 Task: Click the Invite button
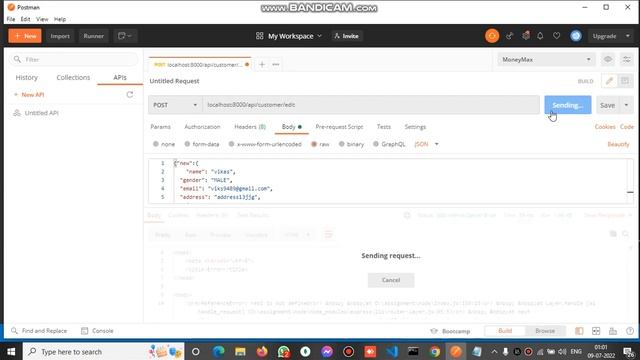click(x=346, y=36)
